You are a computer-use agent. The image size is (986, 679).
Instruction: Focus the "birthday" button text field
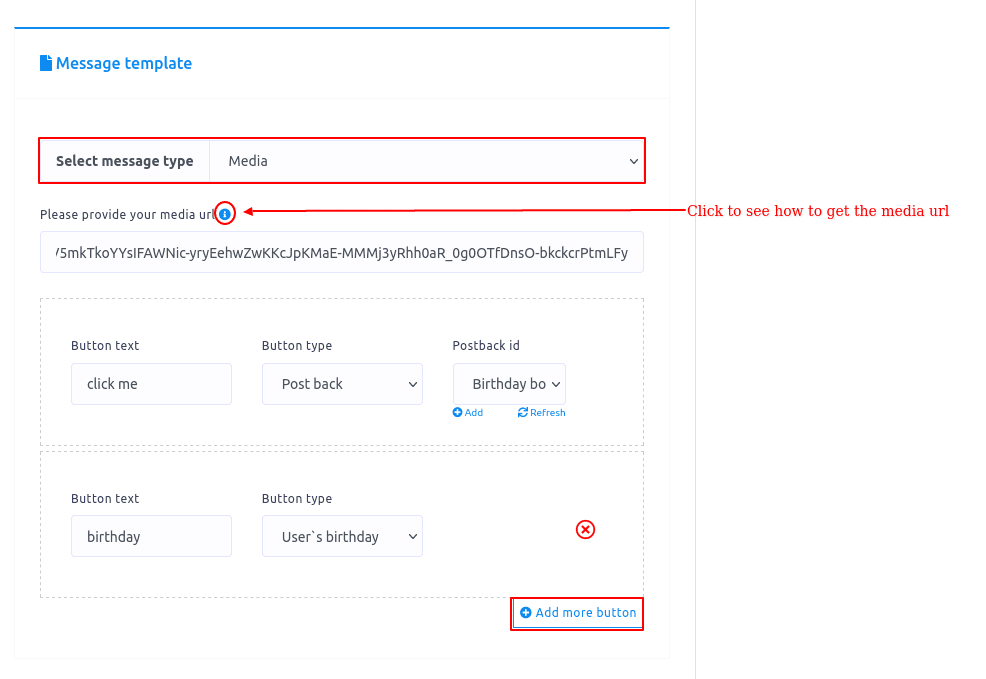(x=151, y=537)
